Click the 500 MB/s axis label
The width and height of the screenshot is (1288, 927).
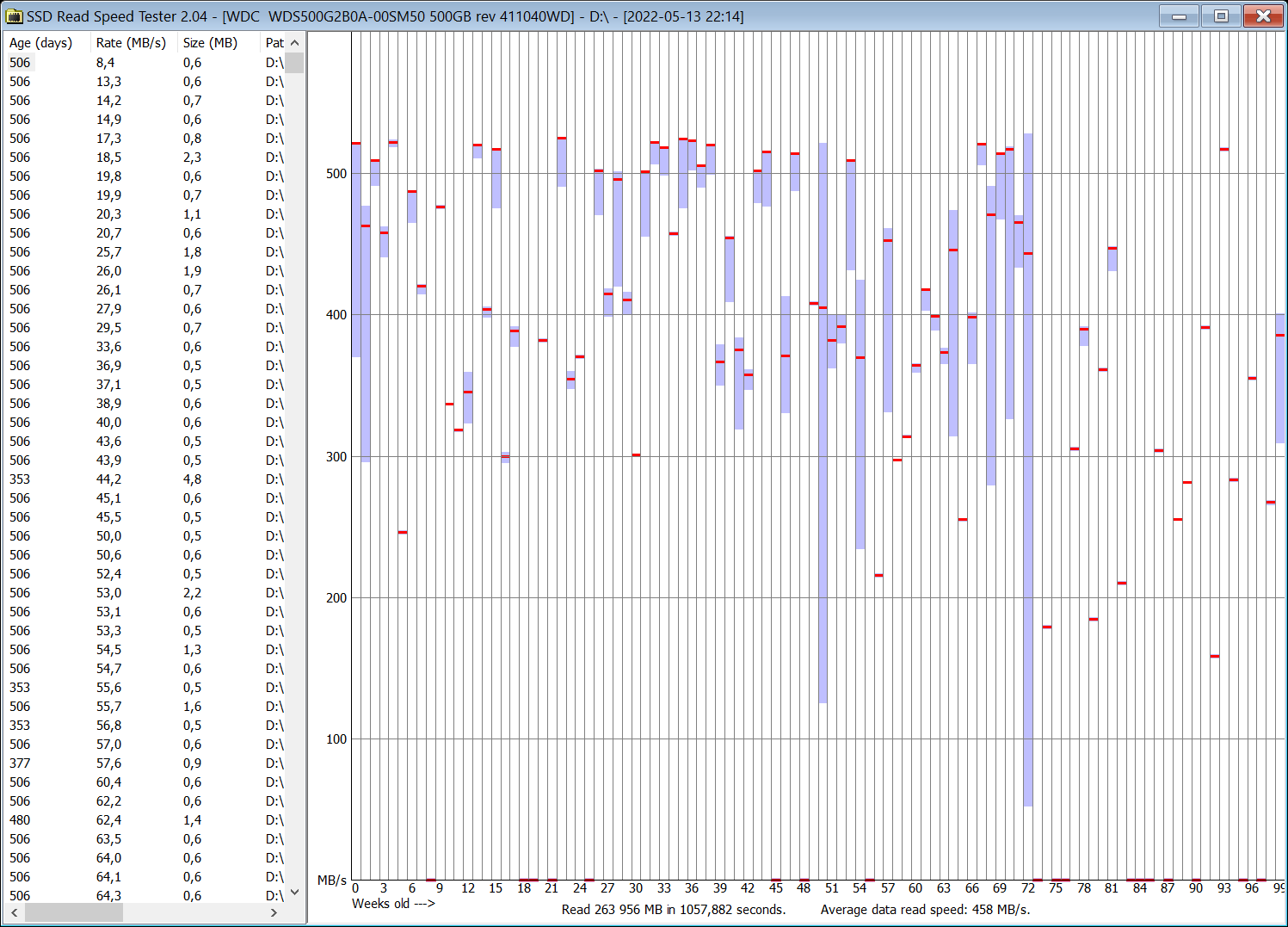(x=336, y=174)
